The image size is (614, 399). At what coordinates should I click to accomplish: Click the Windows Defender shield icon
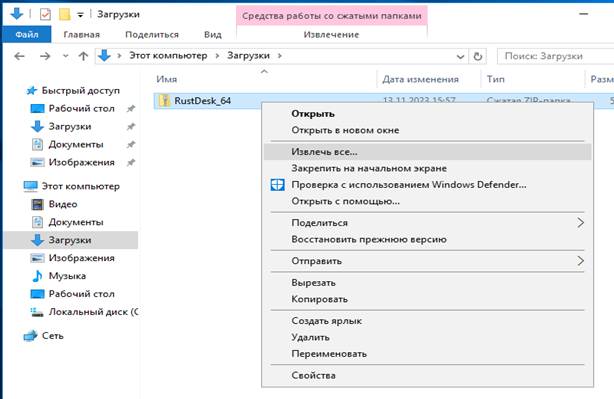278,185
